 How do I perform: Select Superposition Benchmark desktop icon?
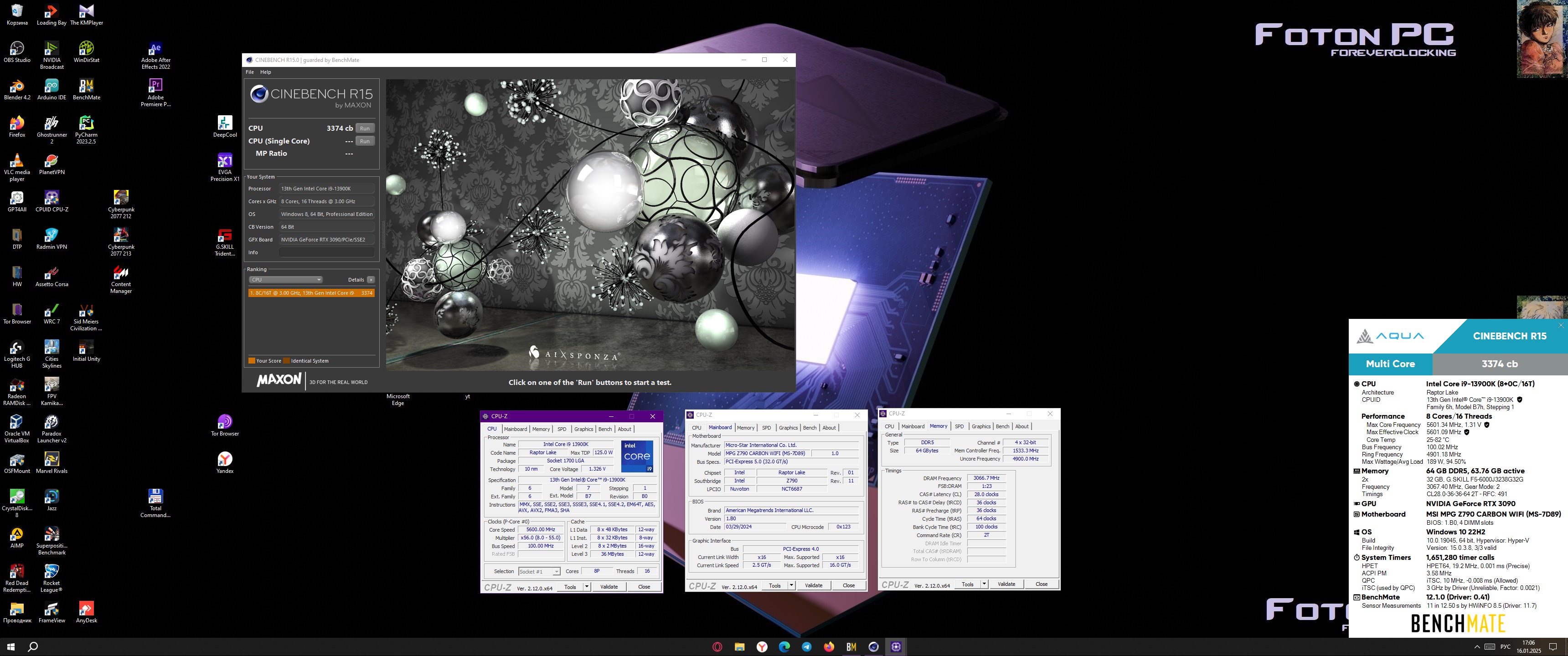coord(52,540)
